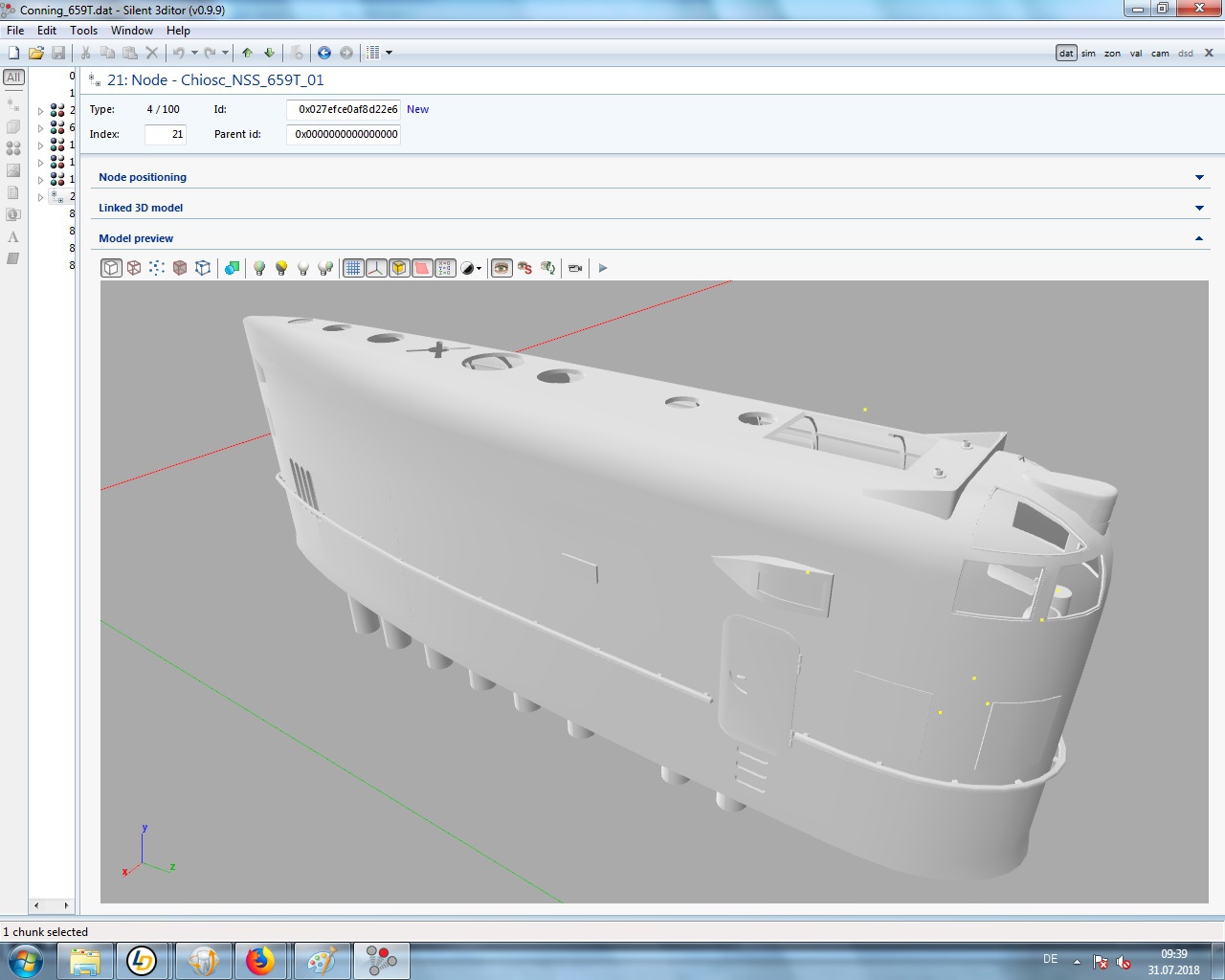Click the Delete X icon in main toolbar

pos(151,53)
